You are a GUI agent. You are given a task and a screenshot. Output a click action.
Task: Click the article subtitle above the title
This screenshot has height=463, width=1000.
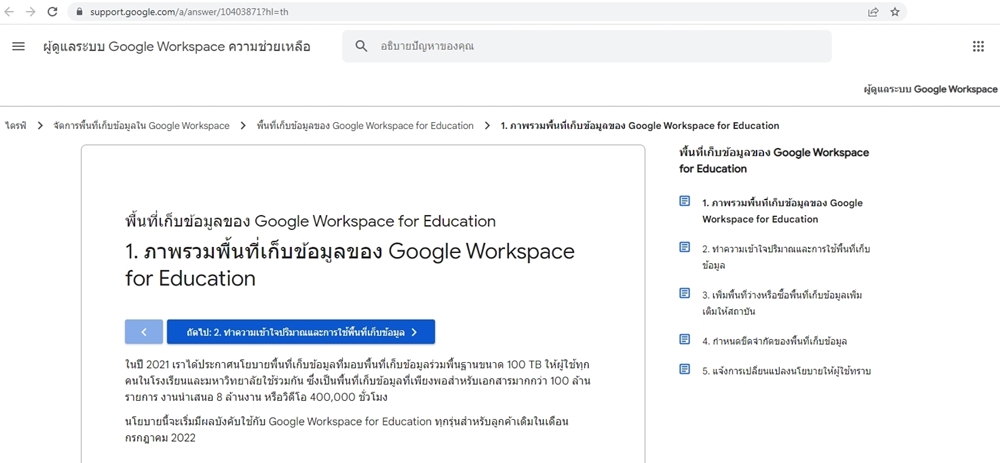(x=311, y=221)
